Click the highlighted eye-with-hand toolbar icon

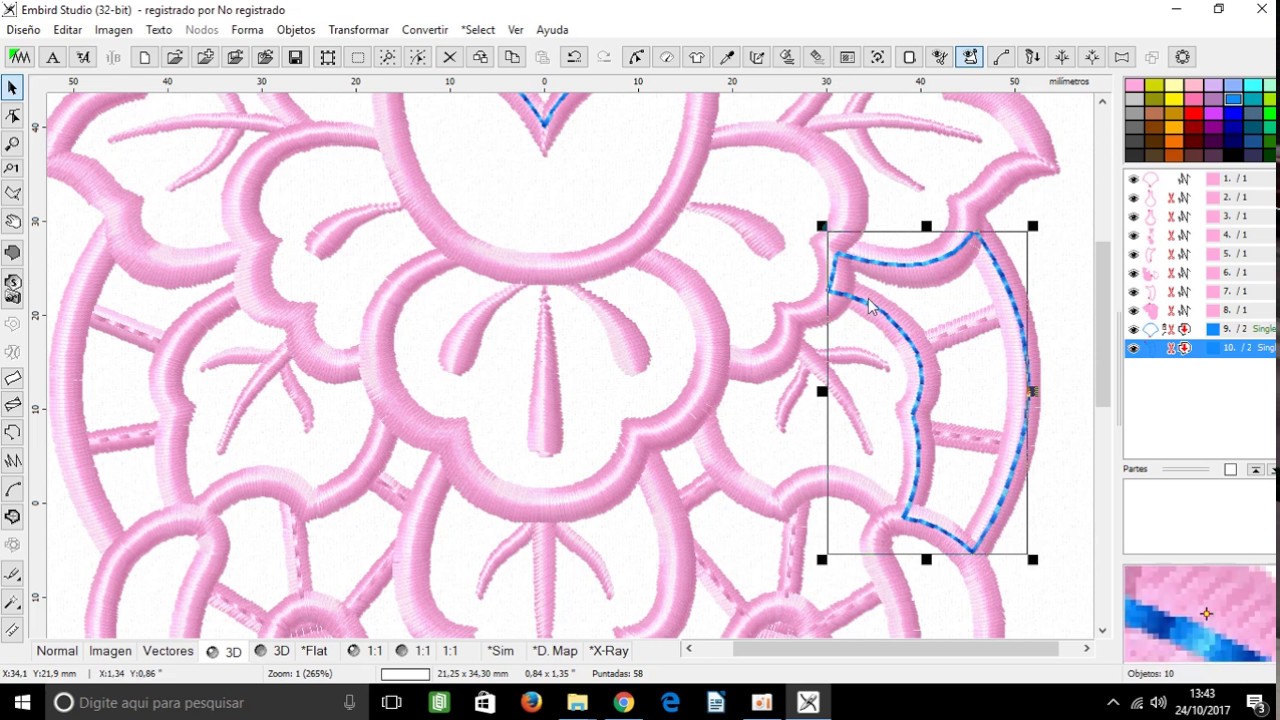tap(970, 57)
